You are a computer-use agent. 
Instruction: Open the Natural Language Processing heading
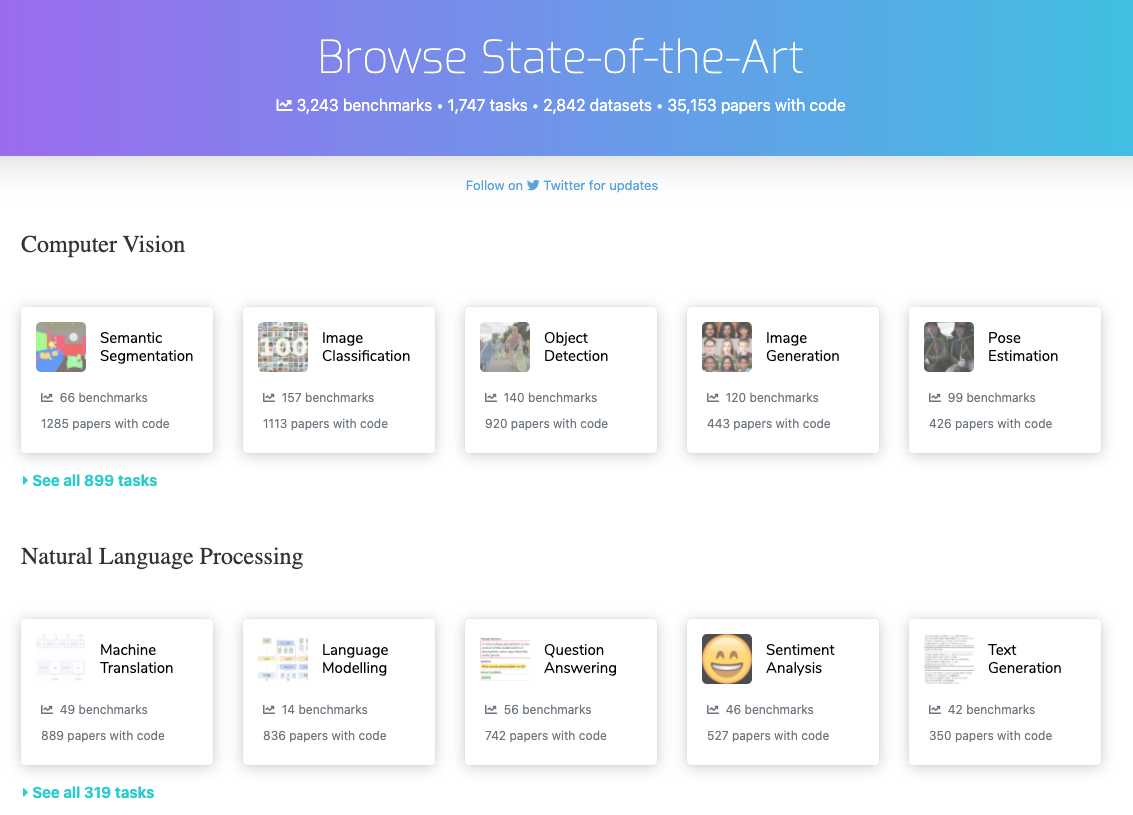[162, 557]
